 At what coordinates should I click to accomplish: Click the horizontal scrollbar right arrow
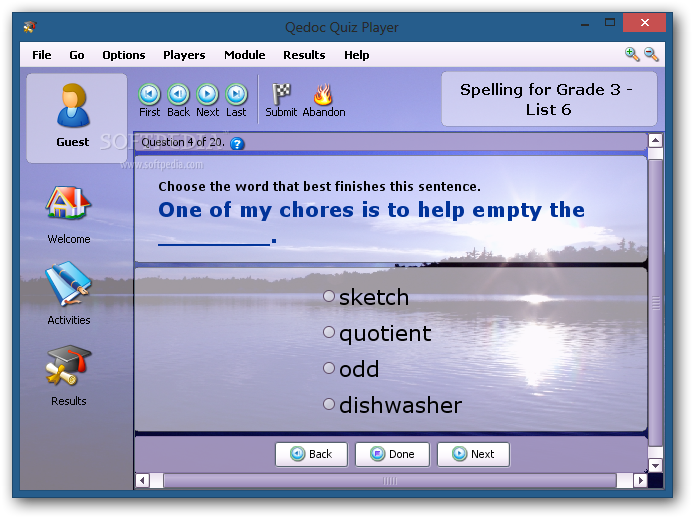coord(640,480)
